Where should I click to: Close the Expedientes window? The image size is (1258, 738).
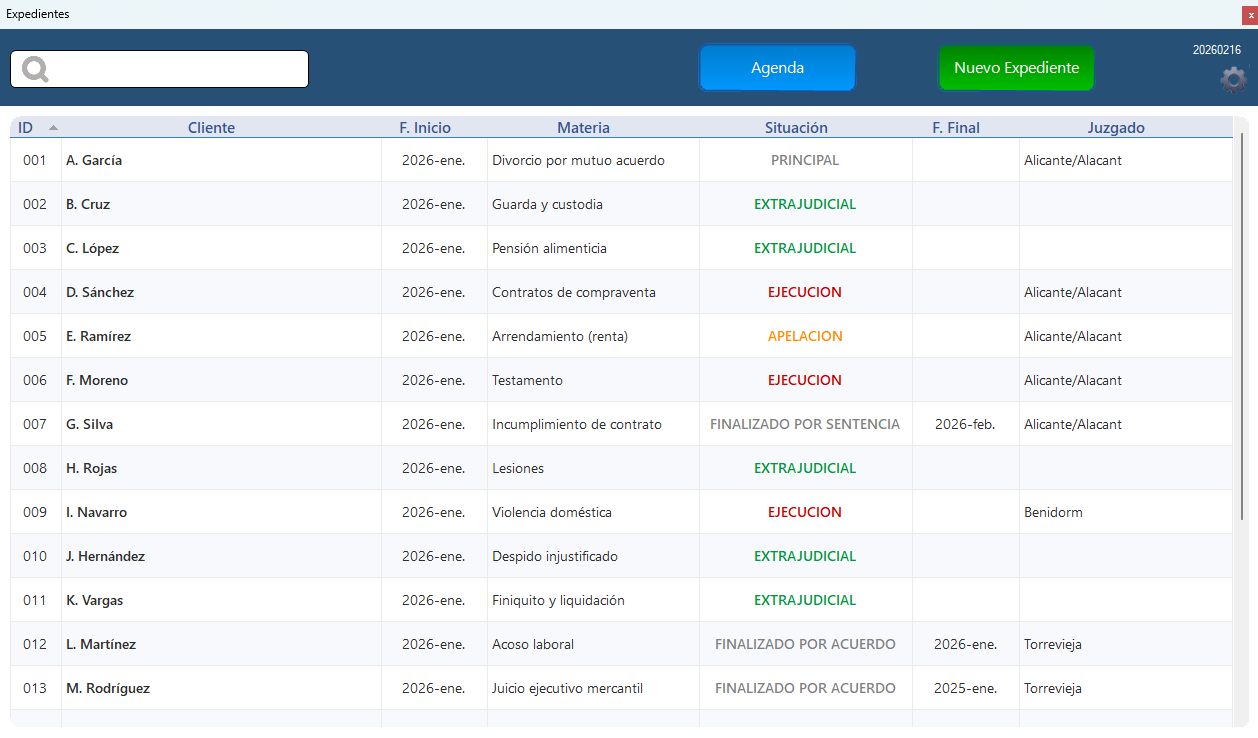click(1249, 15)
